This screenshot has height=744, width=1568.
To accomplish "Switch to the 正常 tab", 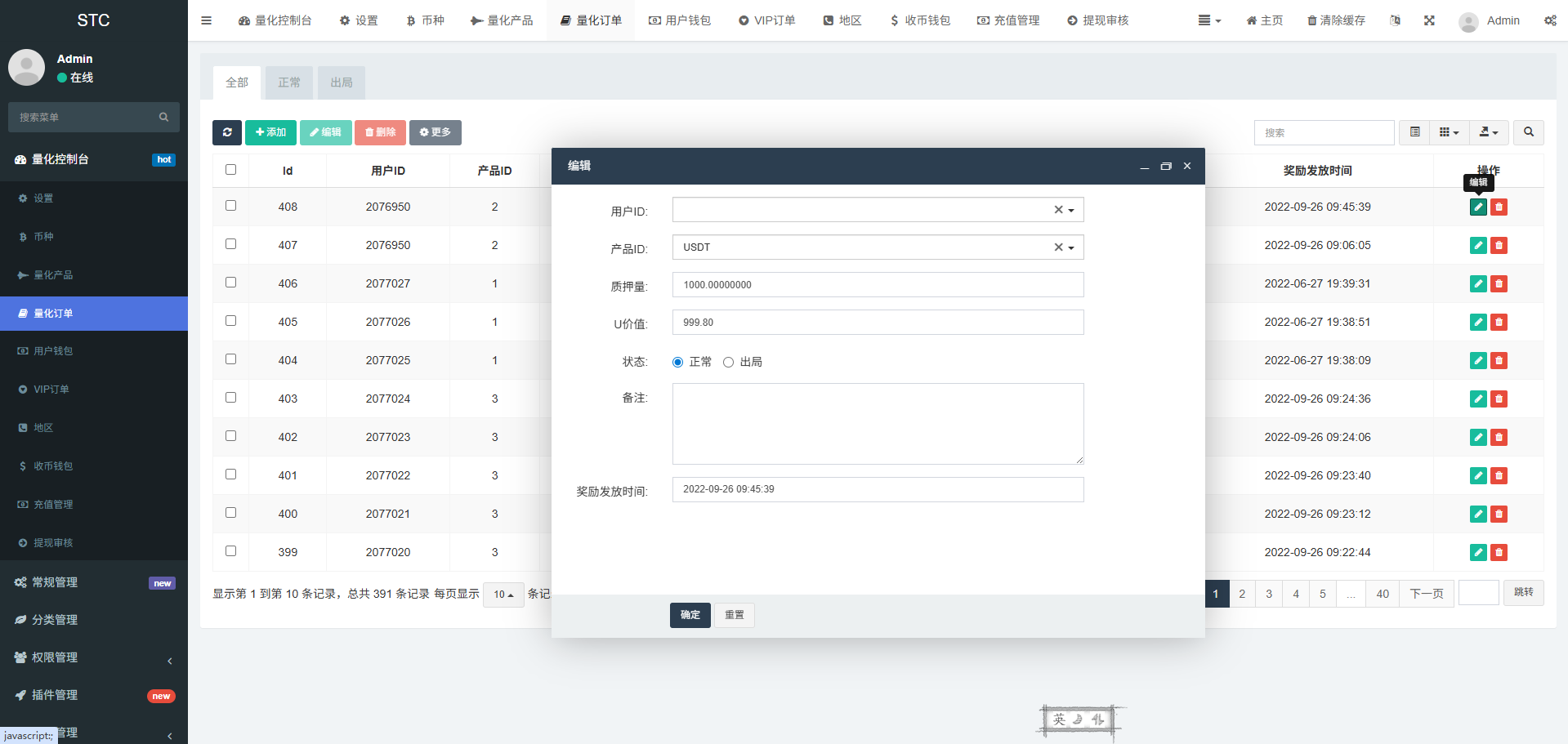I will (x=288, y=82).
